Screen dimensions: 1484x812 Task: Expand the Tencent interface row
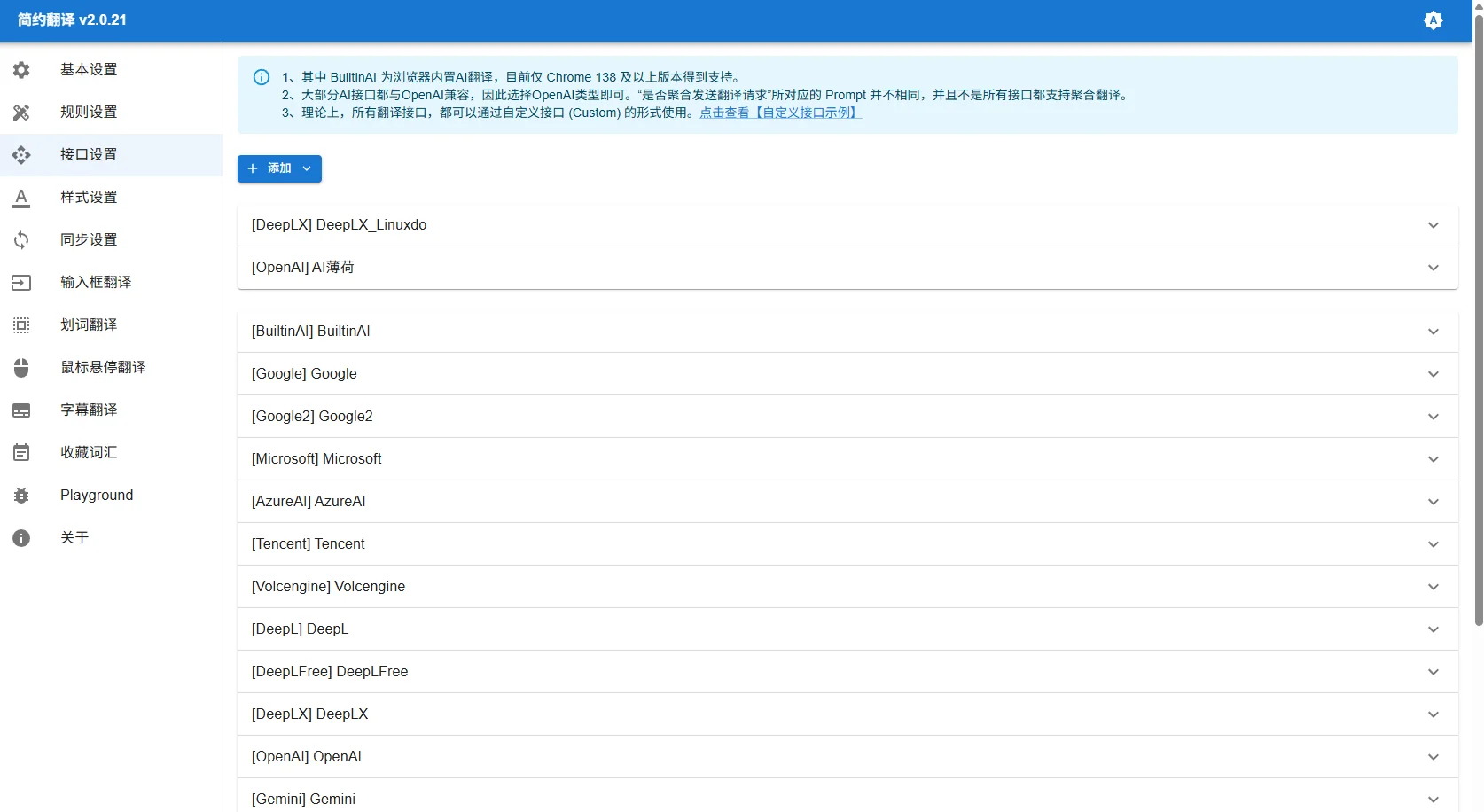(847, 544)
